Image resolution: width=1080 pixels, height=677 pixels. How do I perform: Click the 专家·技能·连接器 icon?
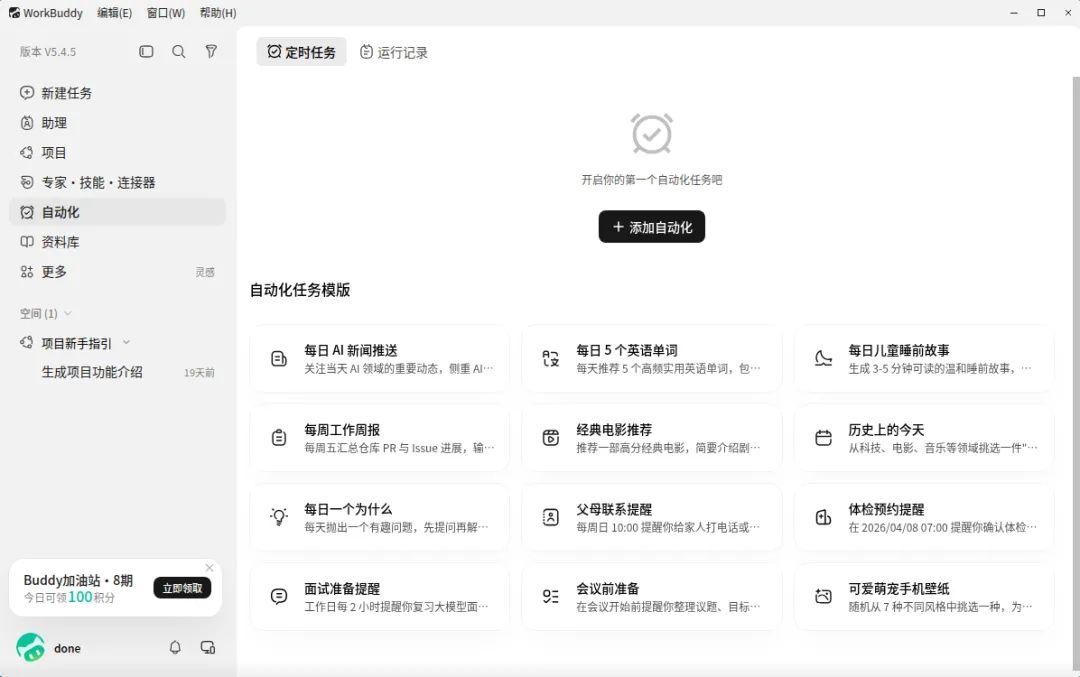tap(27, 182)
